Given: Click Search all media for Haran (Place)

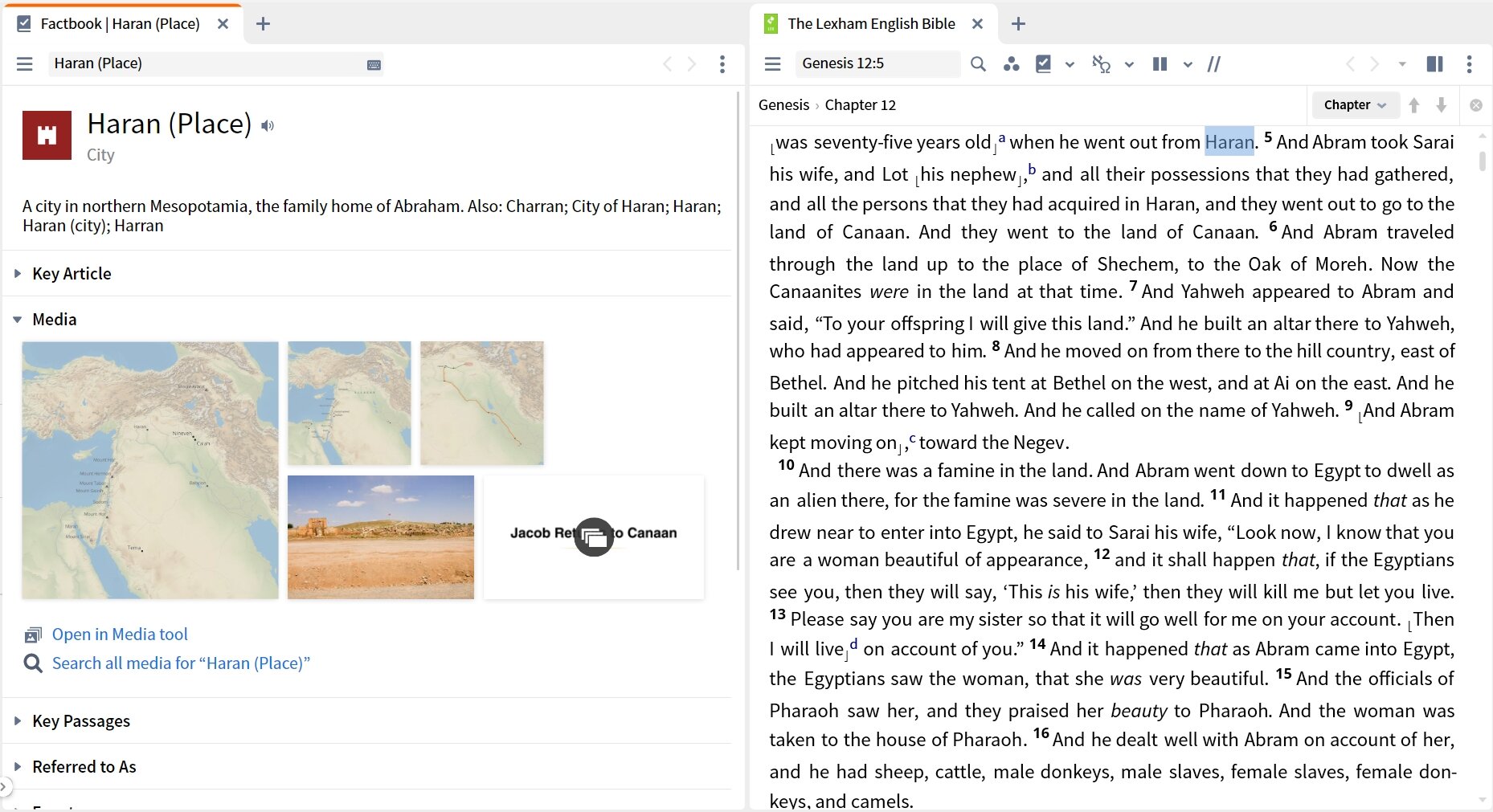Looking at the screenshot, I should point(181,663).
